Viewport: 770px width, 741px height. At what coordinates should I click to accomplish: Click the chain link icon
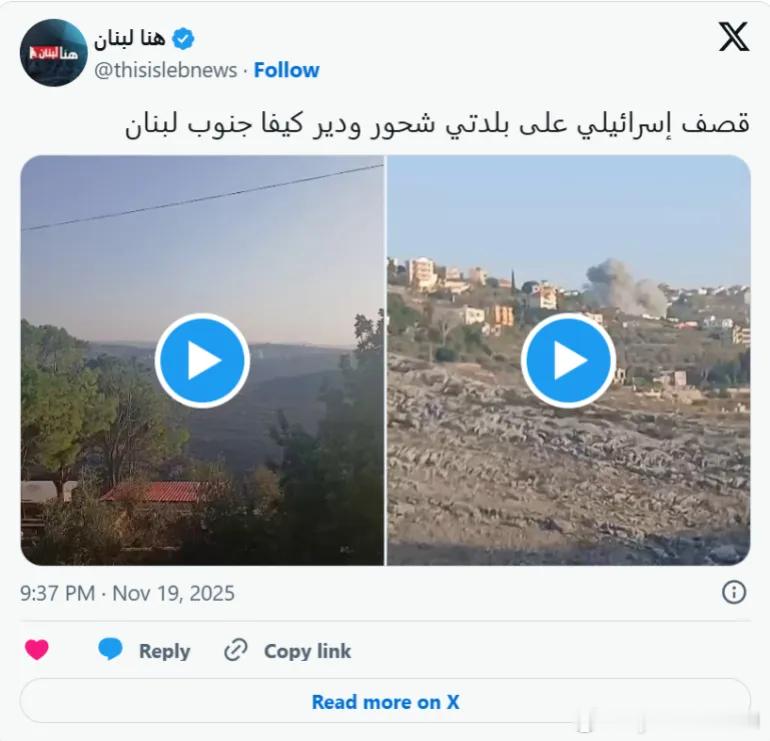236,651
